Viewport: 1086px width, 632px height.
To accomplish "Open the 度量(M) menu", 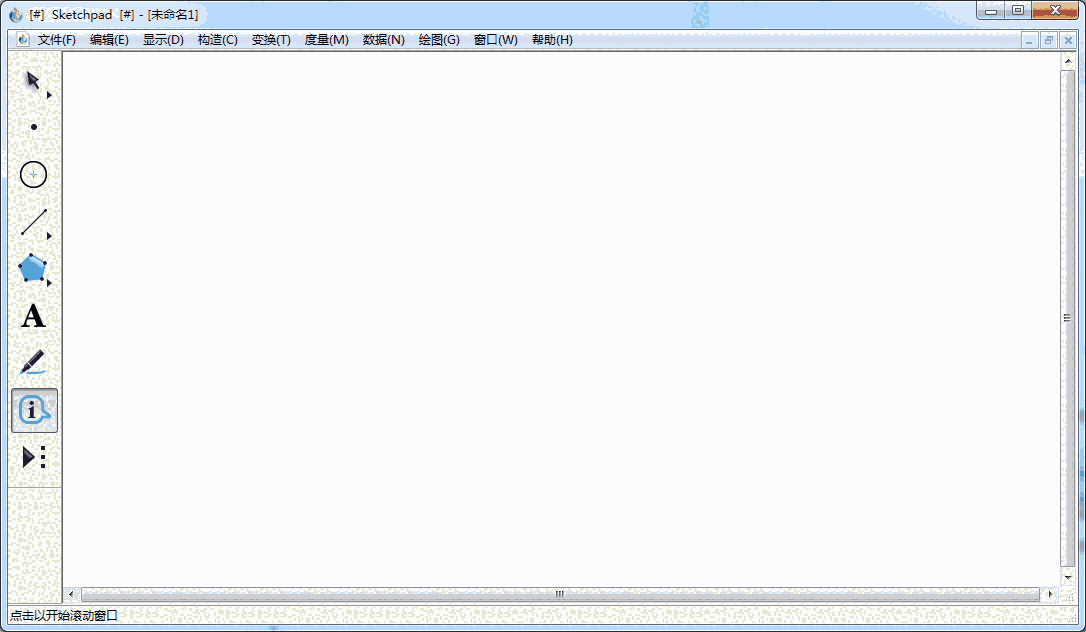I will click(x=327, y=40).
